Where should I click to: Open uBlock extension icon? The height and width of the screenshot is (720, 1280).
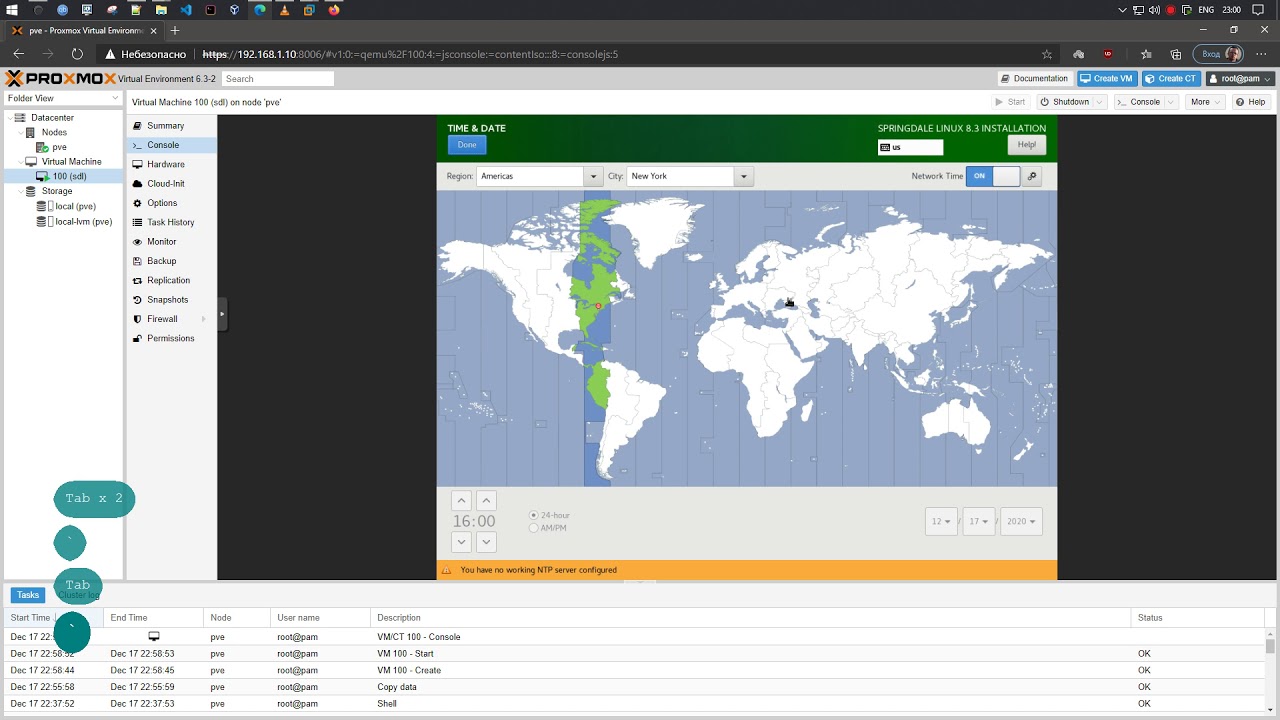[x=1108, y=54]
